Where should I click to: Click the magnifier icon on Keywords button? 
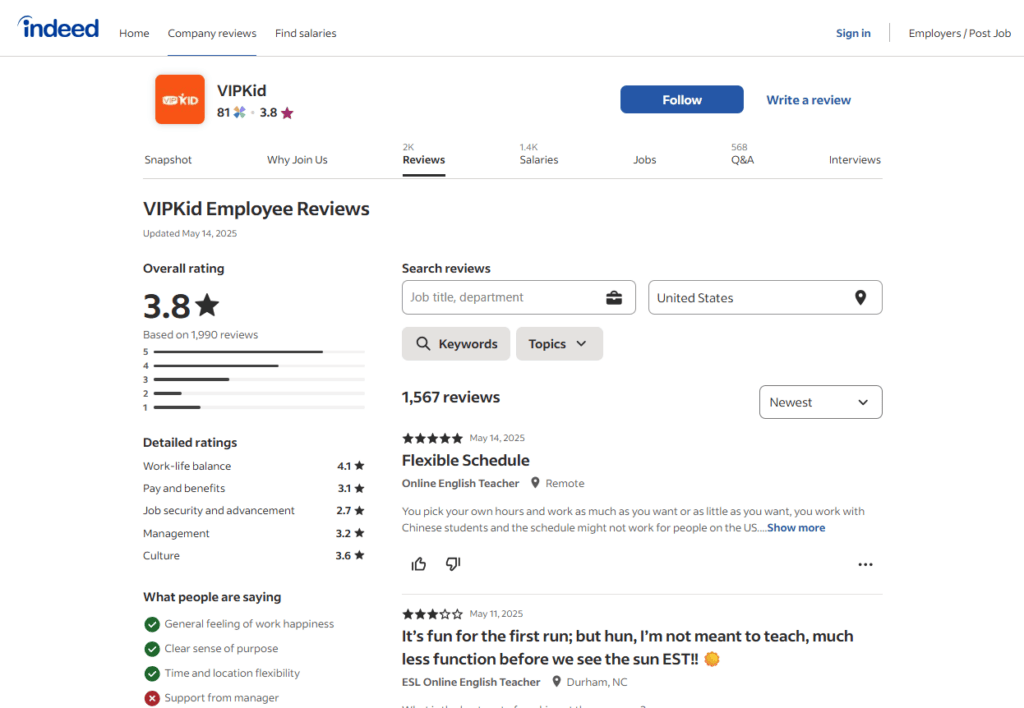423,344
